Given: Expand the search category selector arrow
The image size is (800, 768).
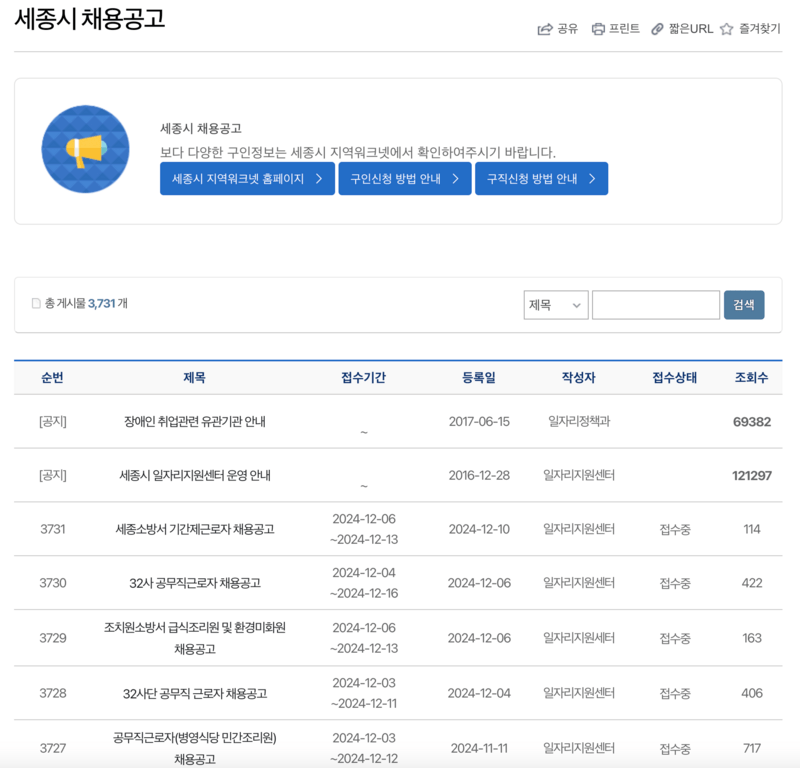Looking at the screenshot, I should pyautogui.click(x=577, y=304).
